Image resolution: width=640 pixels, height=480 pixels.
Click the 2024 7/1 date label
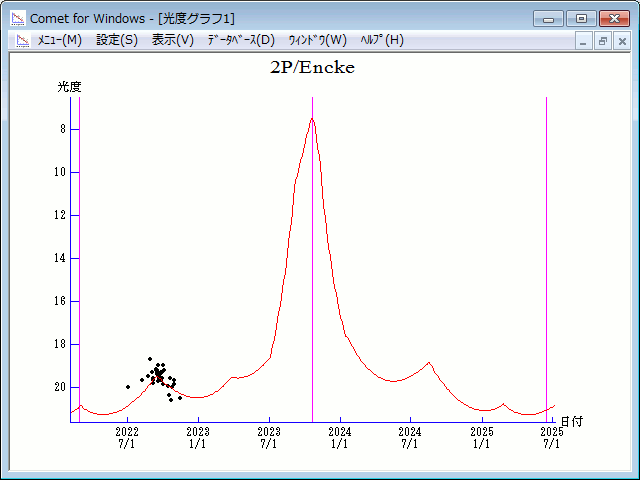pyautogui.click(x=410, y=438)
